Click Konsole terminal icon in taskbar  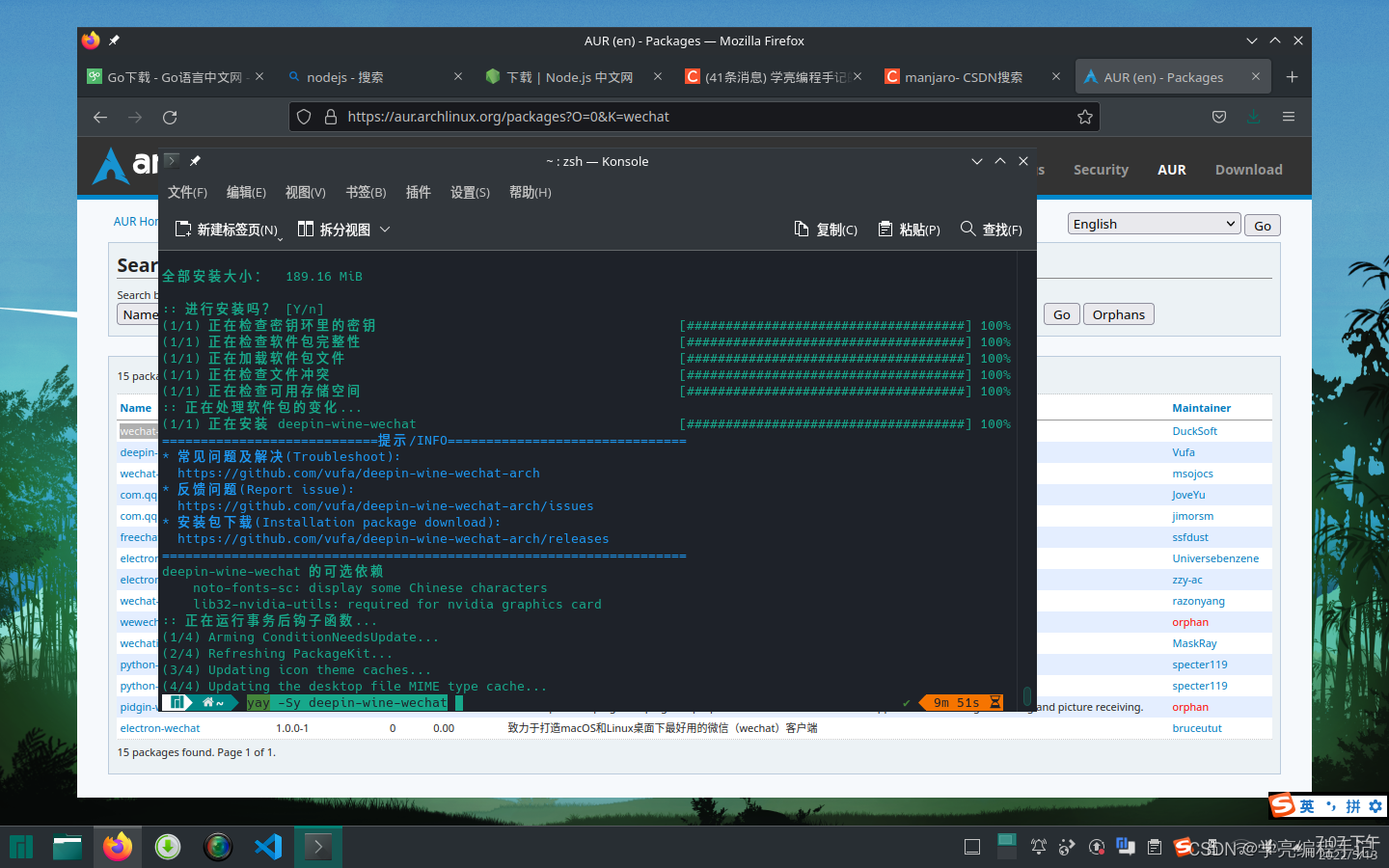(318, 847)
